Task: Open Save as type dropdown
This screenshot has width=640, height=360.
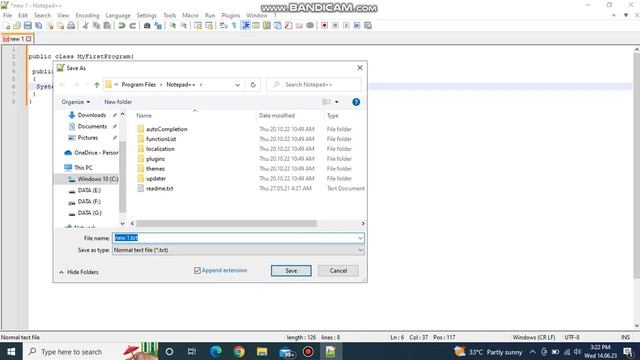Action: (x=238, y=250)
